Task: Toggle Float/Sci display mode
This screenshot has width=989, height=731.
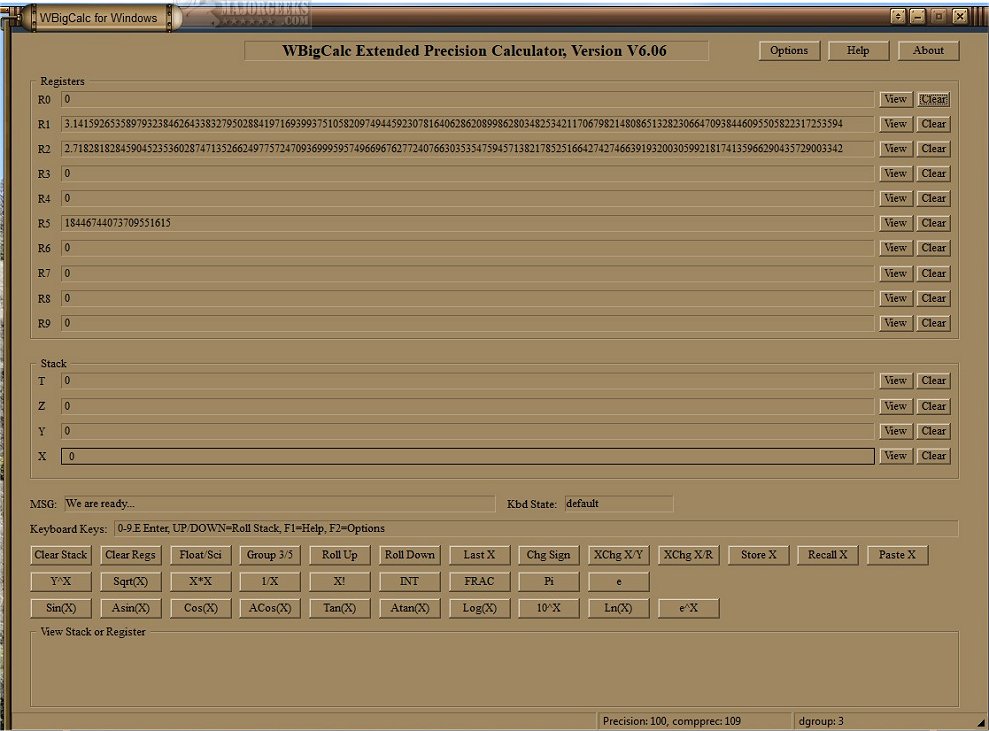Action: click(201, 555)
